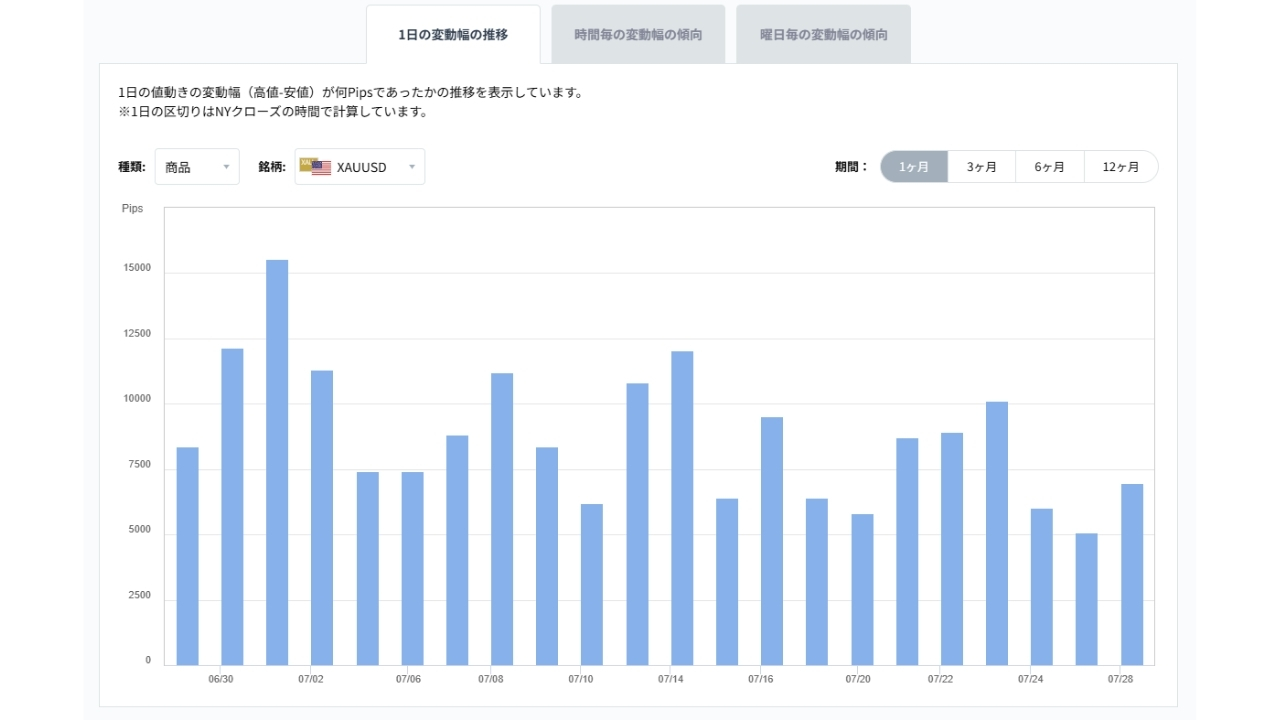Click the bar above the 06/30 label
Image resolution: width=1280 pixels, height=720 pixels.
[232, 507]
